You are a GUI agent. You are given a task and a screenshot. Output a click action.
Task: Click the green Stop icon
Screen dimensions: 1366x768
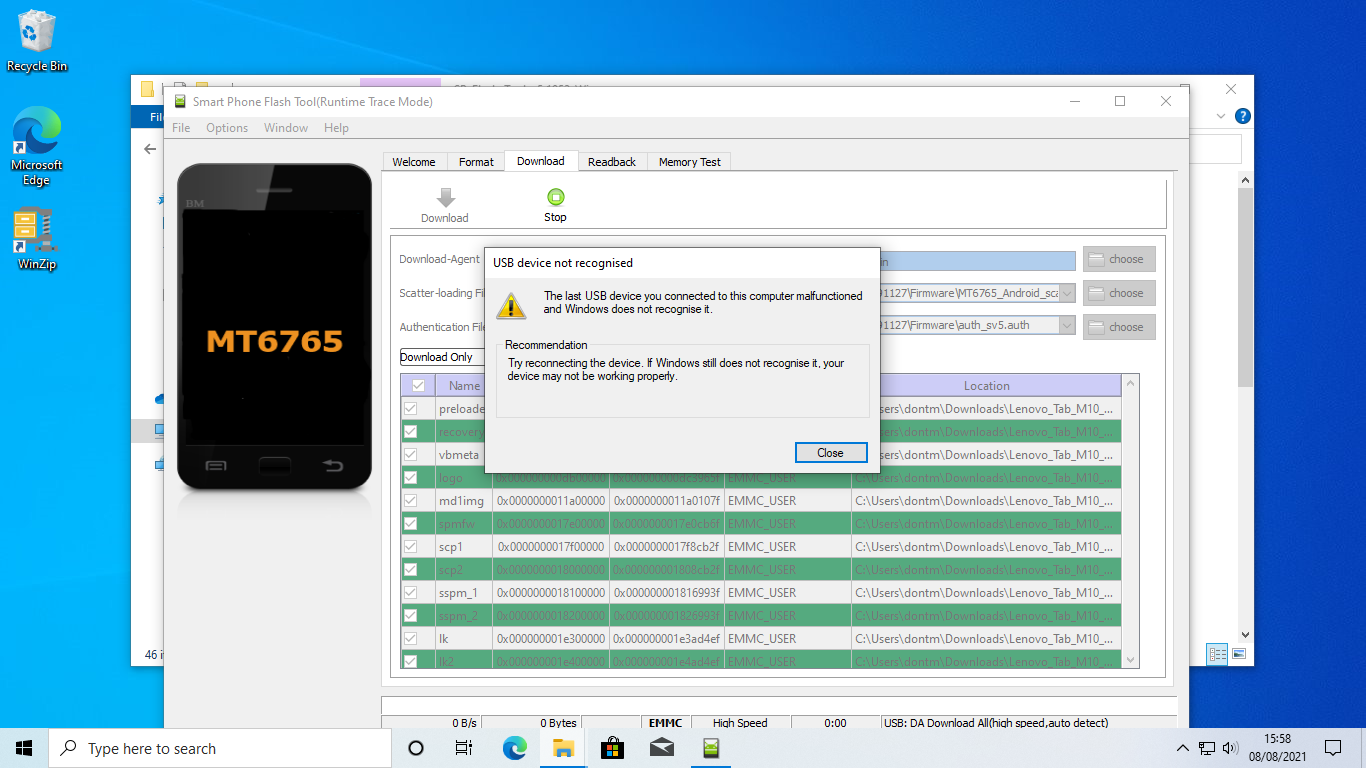tap(556, 197)
